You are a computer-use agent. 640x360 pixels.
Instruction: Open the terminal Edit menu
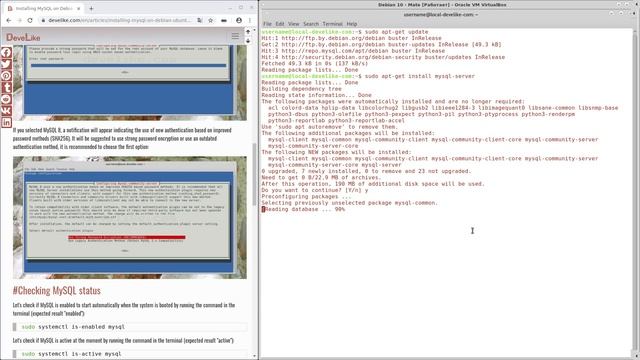tap(280, 24)
